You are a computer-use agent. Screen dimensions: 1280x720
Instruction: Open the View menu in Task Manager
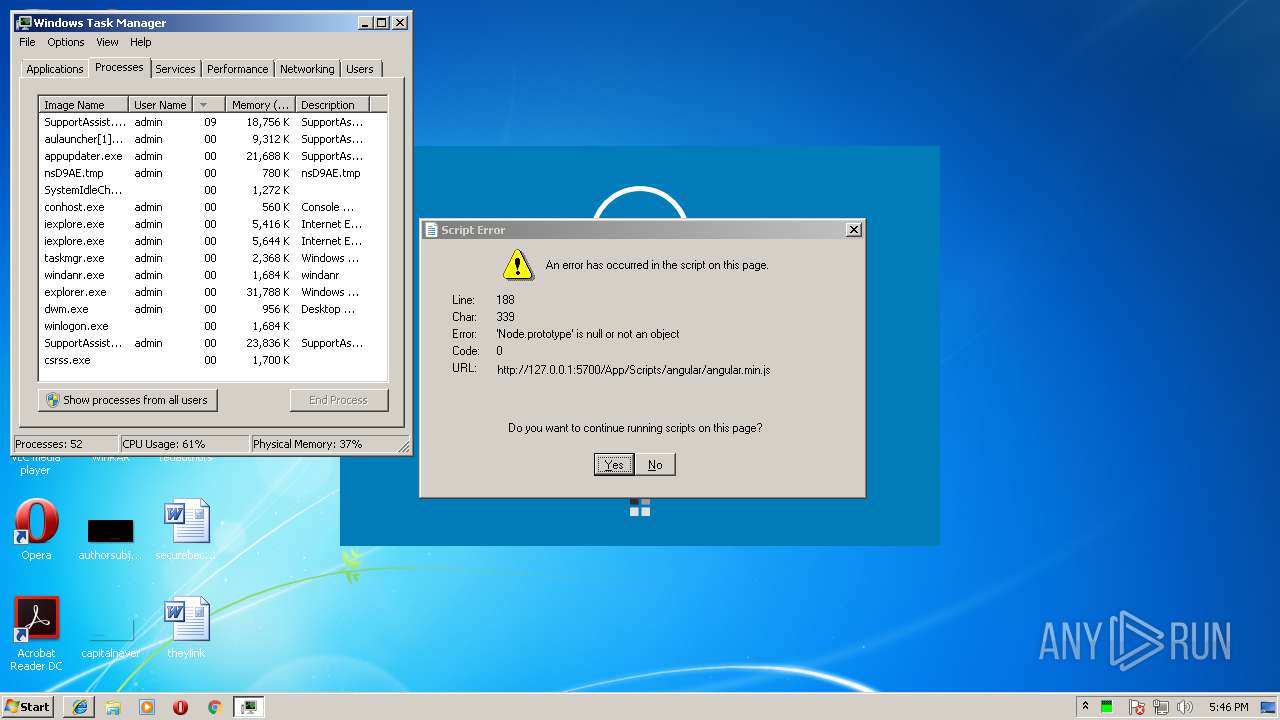pos(107,42)
